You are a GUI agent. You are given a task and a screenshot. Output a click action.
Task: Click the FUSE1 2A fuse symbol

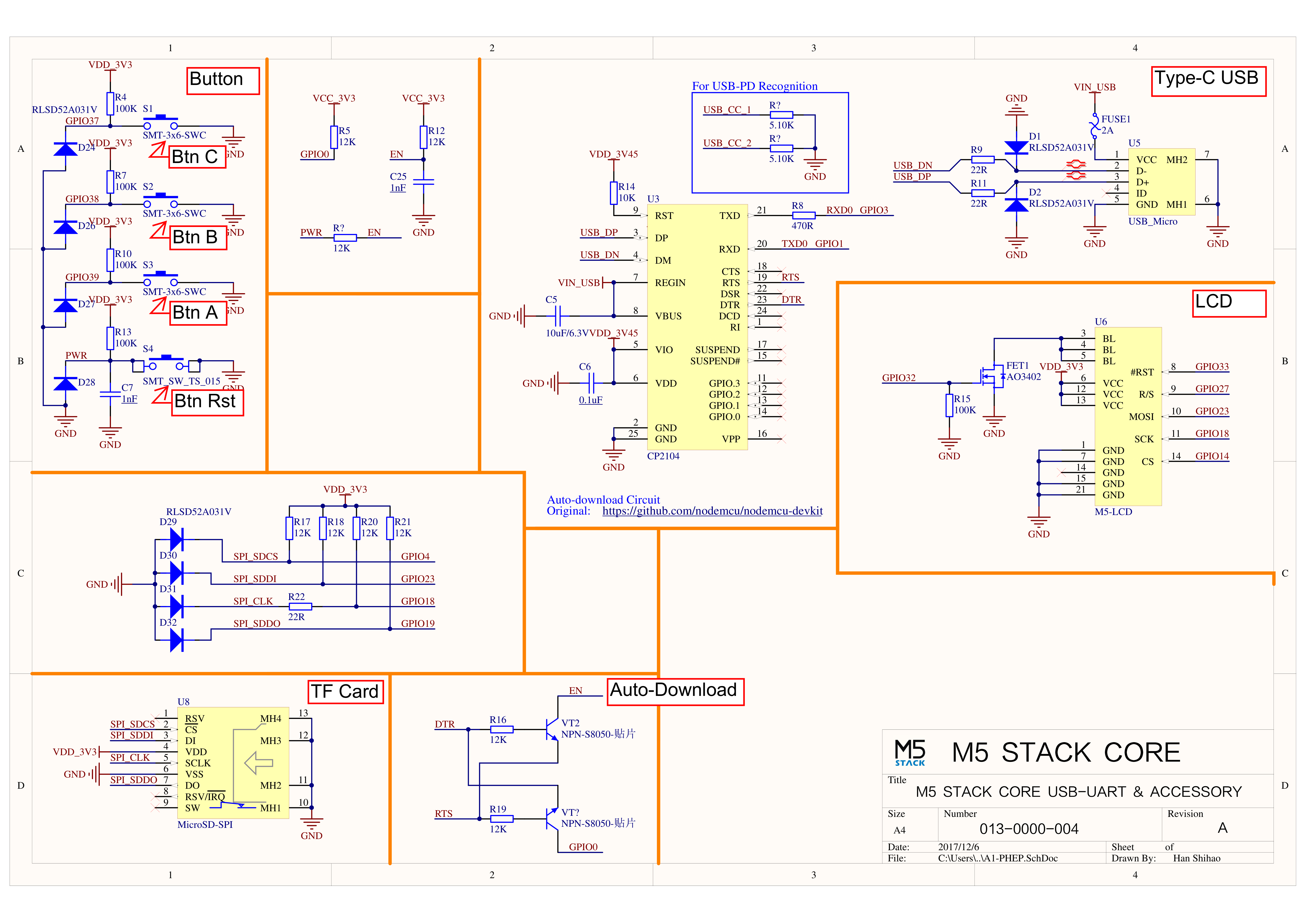coord(1094,126)
